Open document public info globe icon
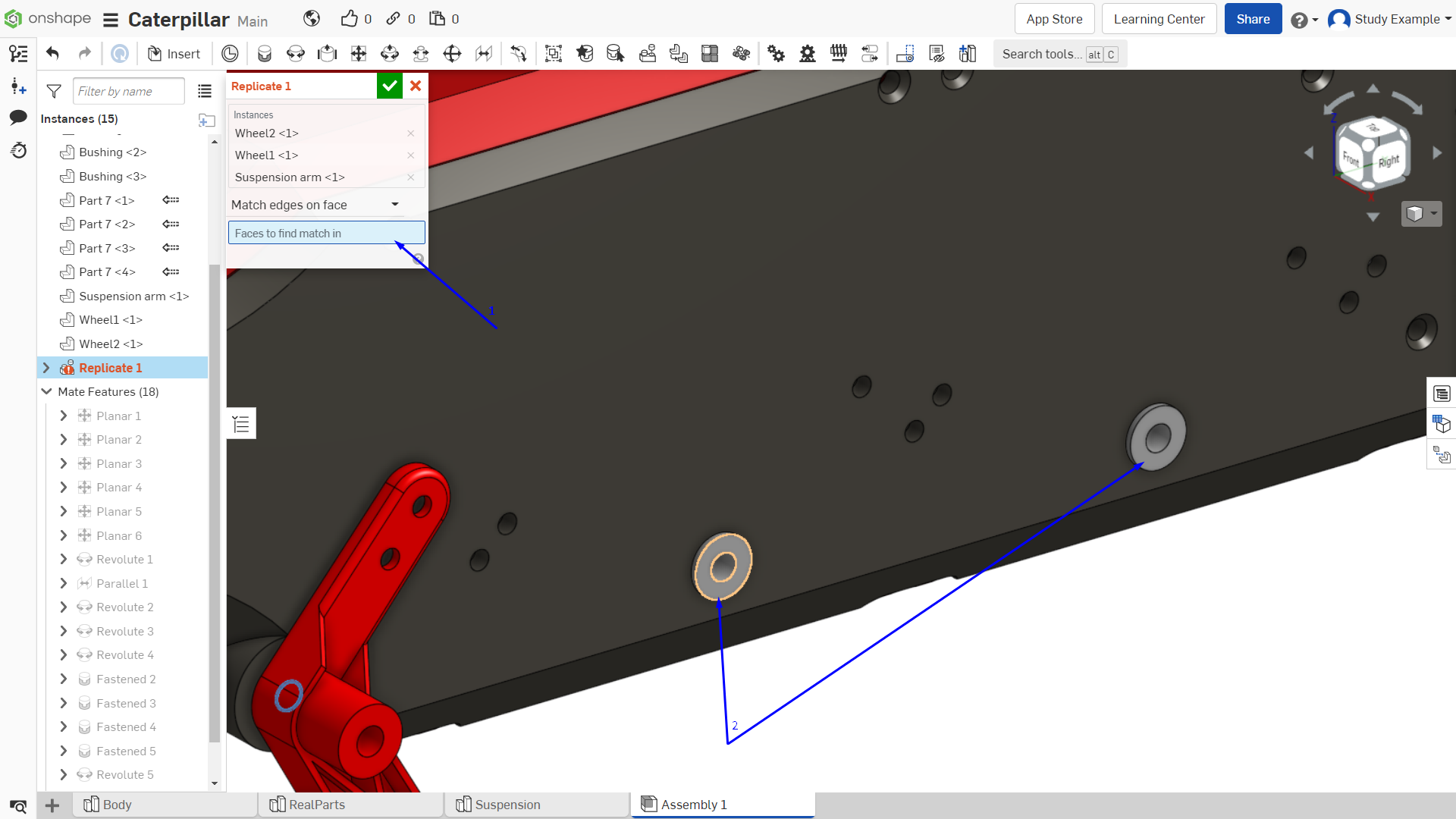Screen dimensions: 1456x819 [312, 19]
